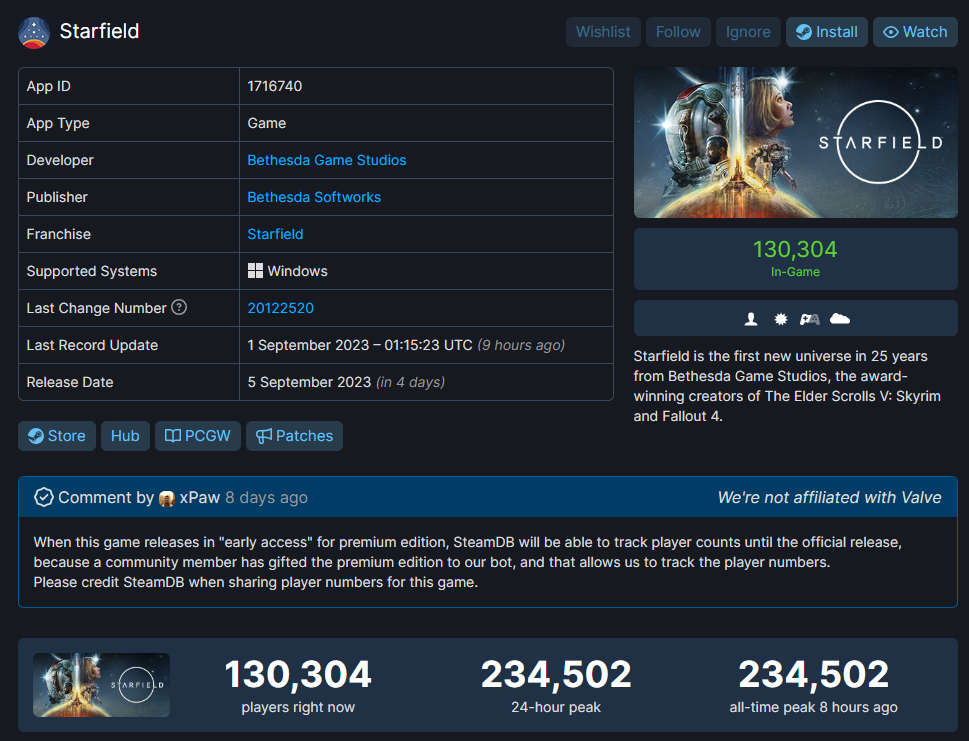Click the controller support icon
The height and width of the screenshot is (741, 969).
(x=810, y=319)
